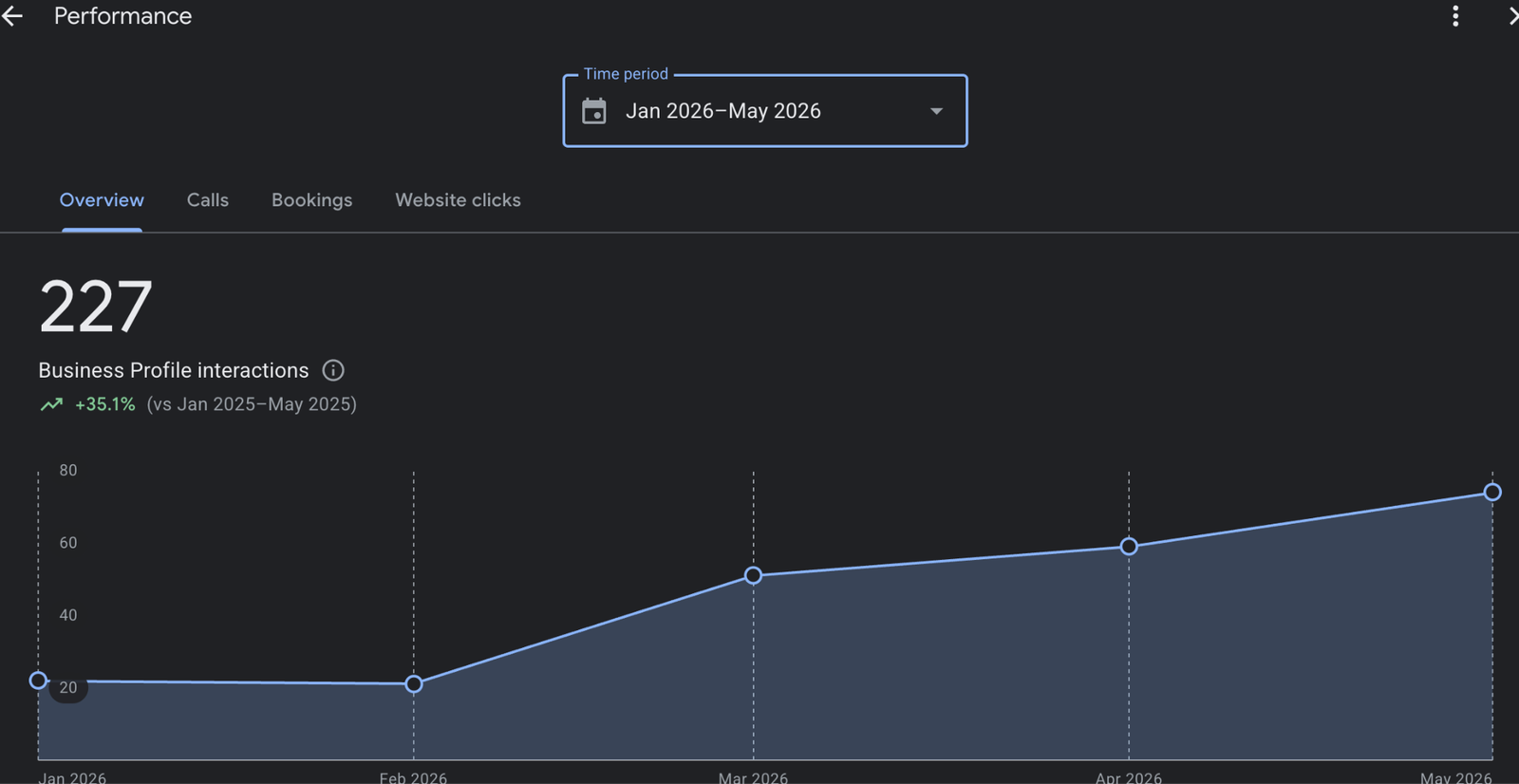Open the Bookings tab

click(311, 200)
